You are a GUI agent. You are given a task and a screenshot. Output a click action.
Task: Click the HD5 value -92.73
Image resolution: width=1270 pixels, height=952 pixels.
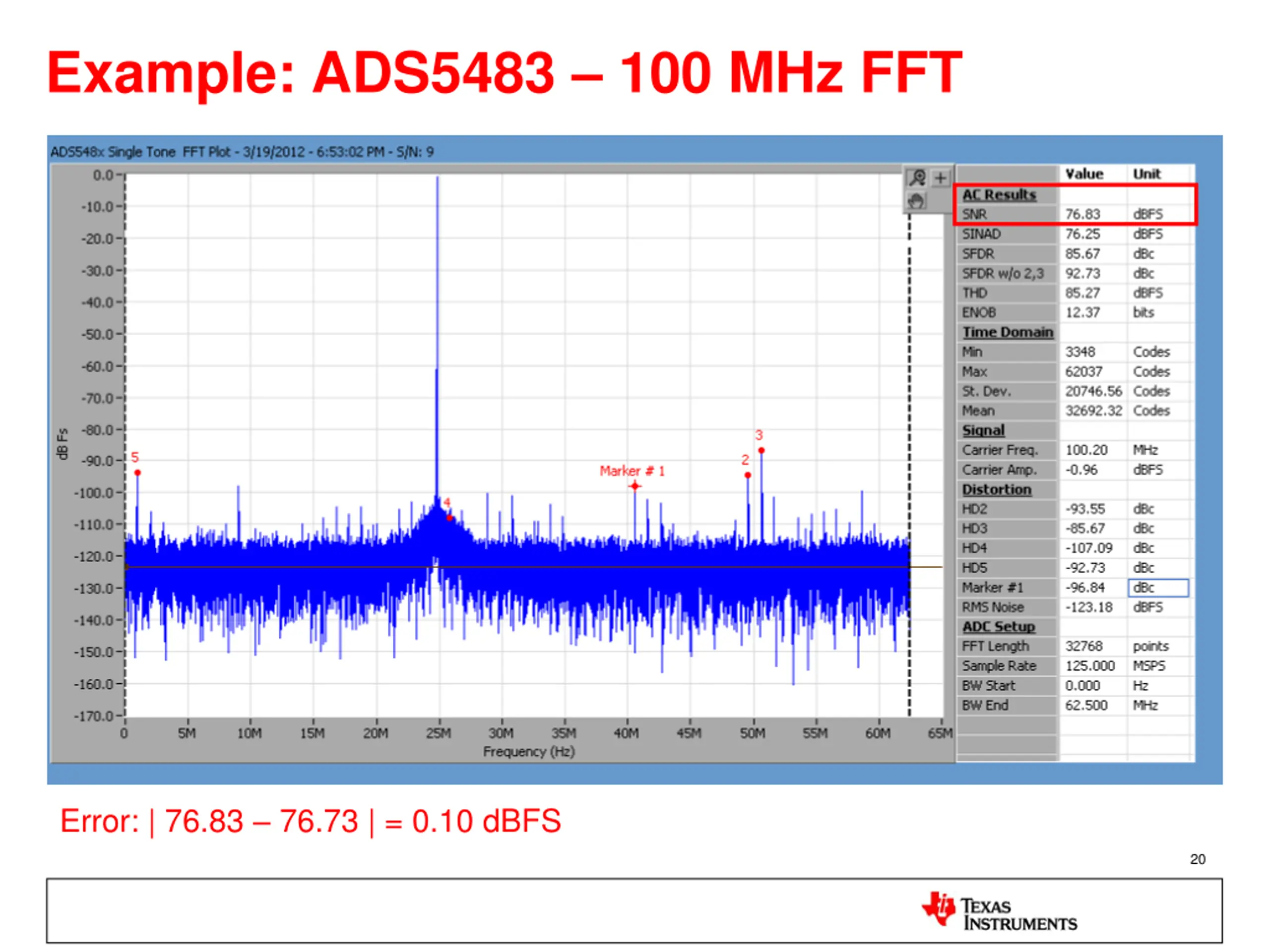(1085, 568)
